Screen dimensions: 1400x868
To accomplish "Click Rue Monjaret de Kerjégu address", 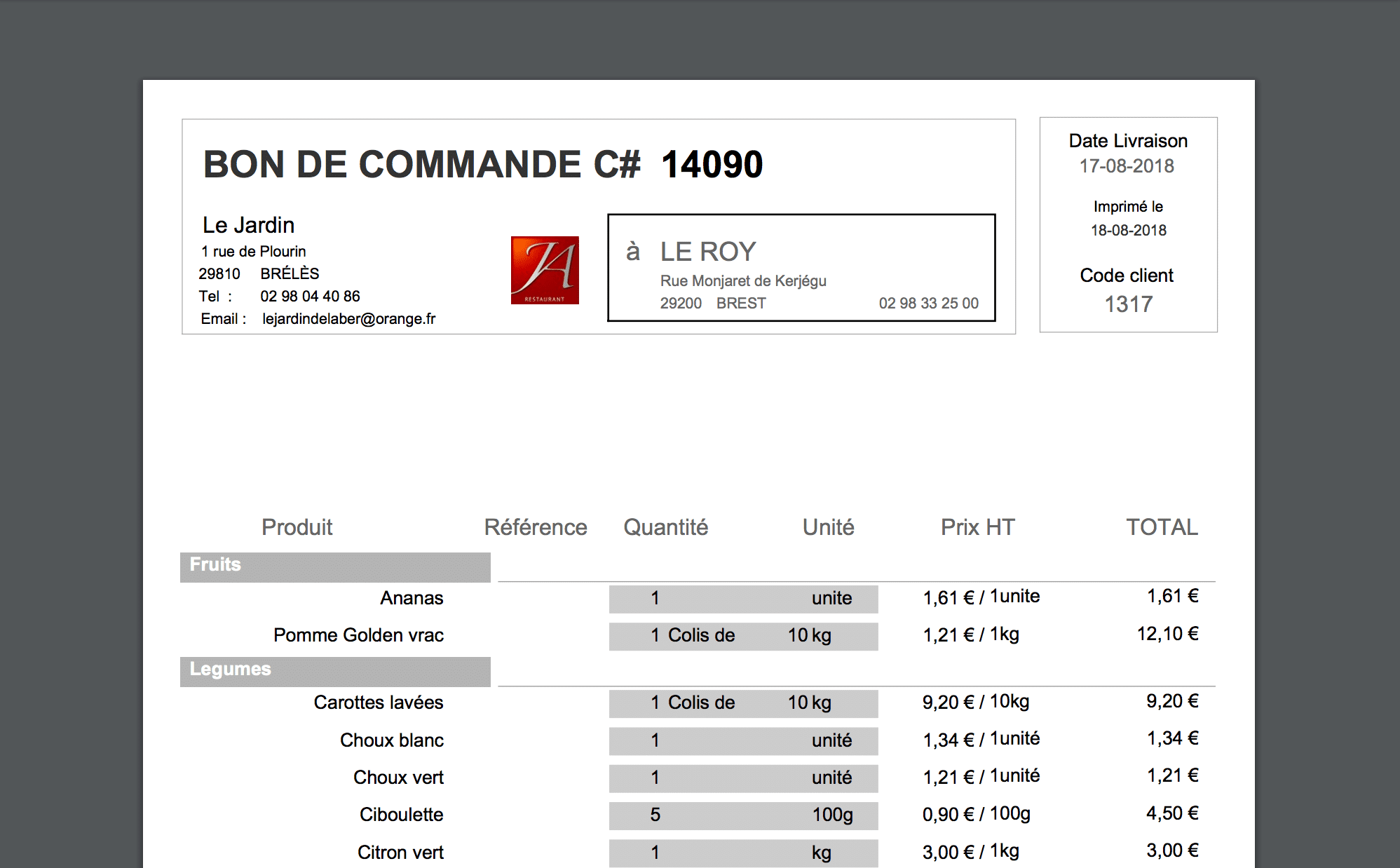I will pos(743,280).
